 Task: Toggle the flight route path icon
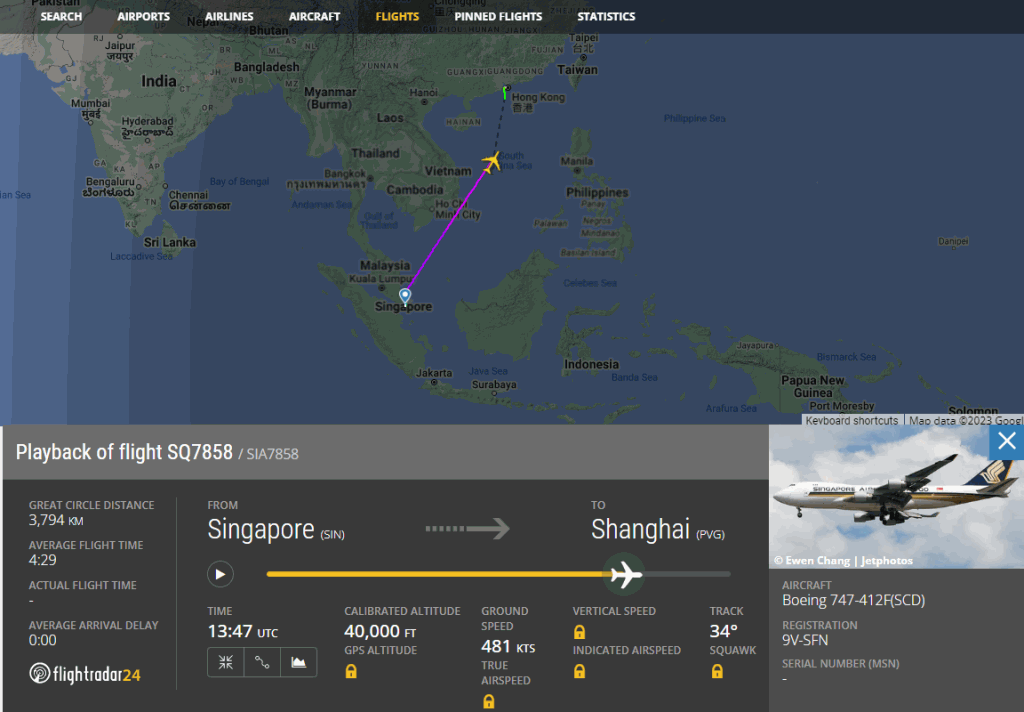[262, 662]
